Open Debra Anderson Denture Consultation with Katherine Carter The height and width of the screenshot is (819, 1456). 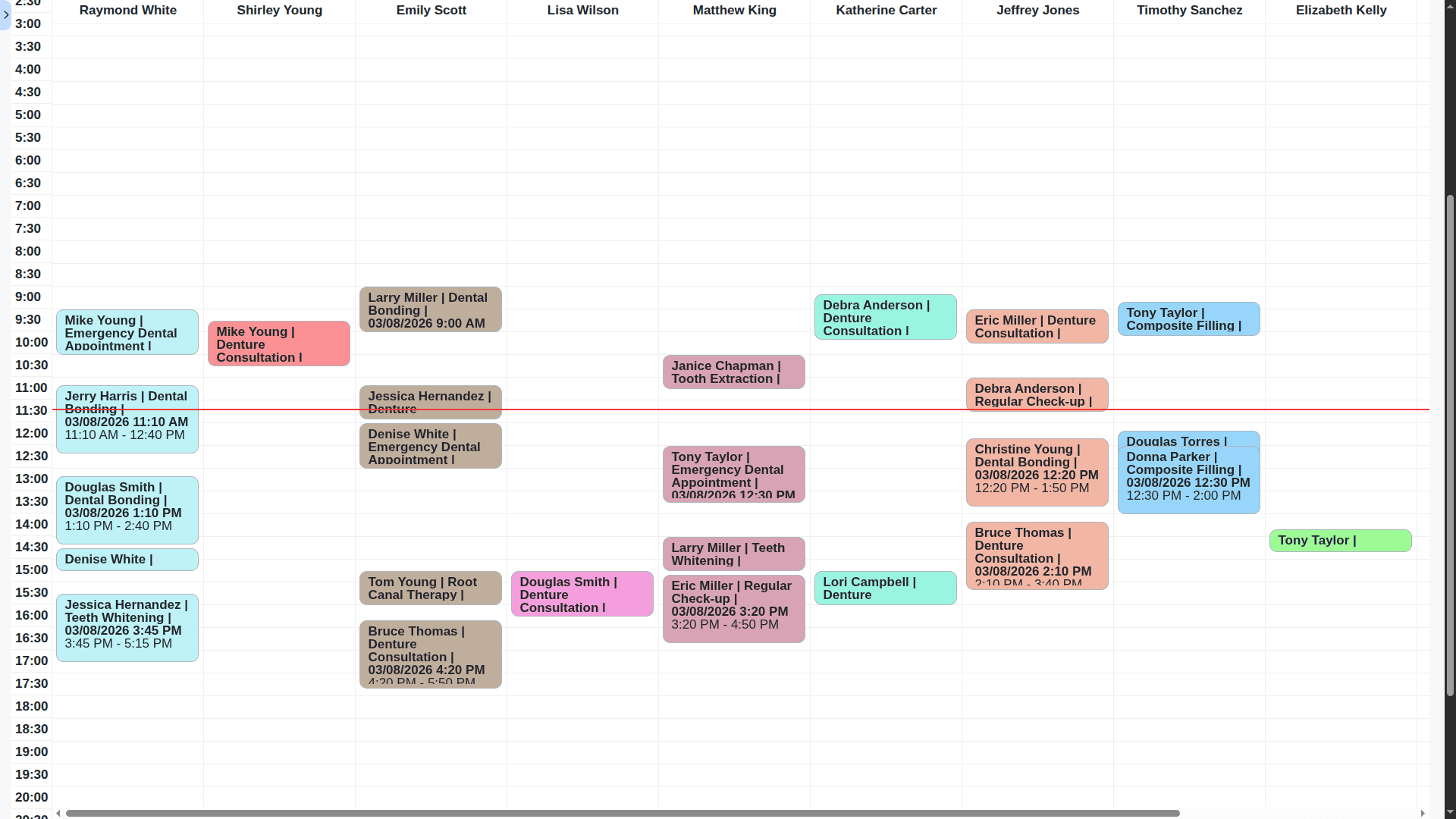(885, 317)
